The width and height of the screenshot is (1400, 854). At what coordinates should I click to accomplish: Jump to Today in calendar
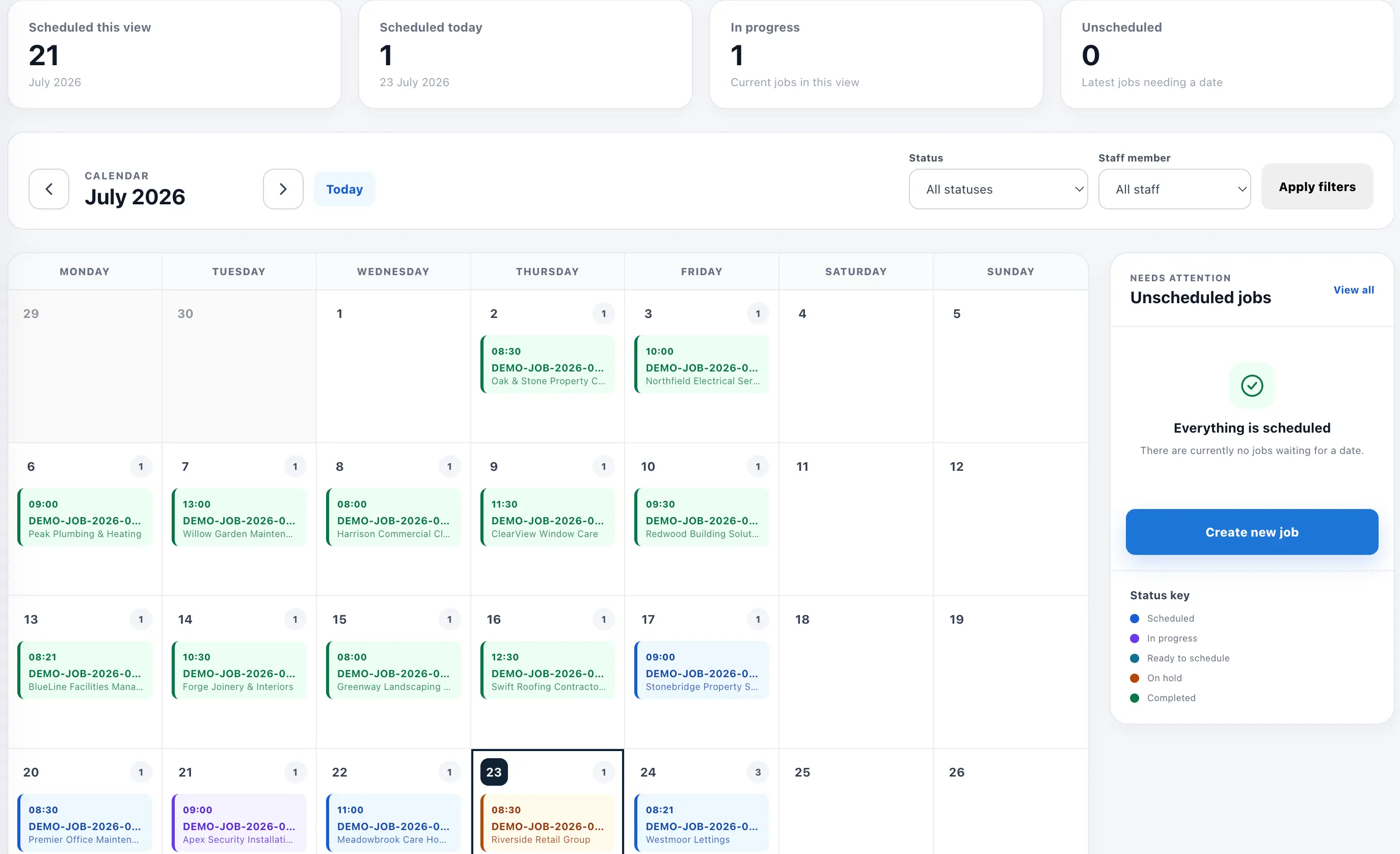tap(344, 189)
